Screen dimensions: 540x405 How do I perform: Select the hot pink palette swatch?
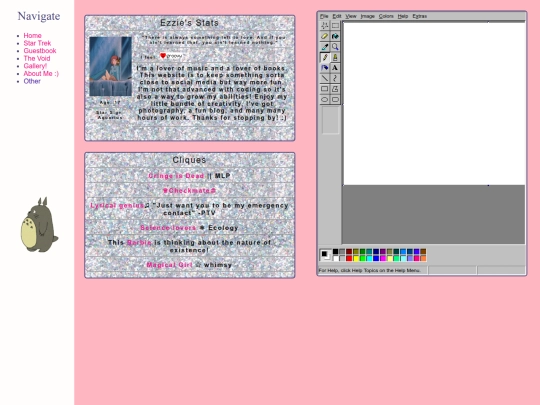(416, 258)
